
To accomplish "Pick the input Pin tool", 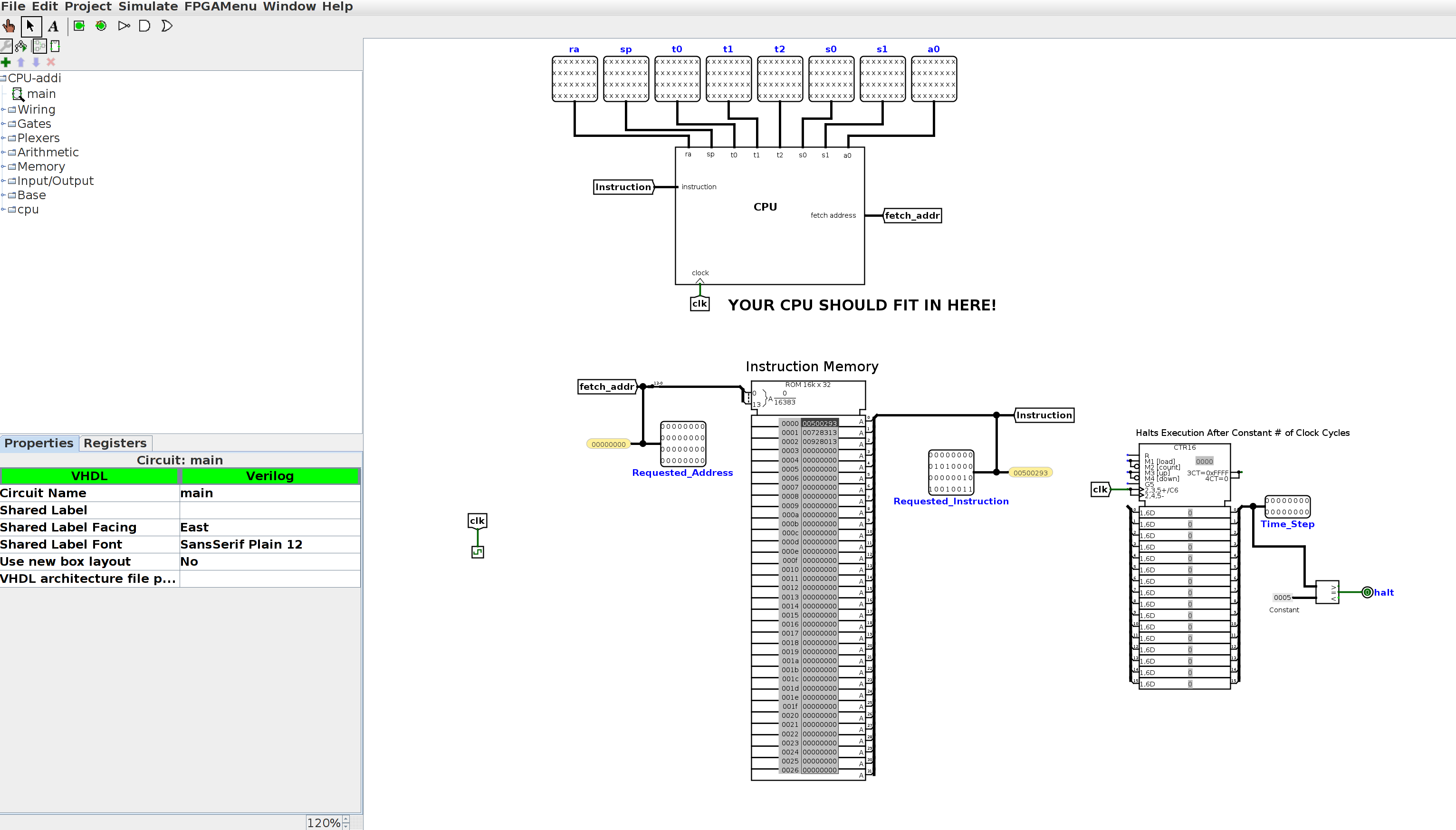I will (79, 26).
